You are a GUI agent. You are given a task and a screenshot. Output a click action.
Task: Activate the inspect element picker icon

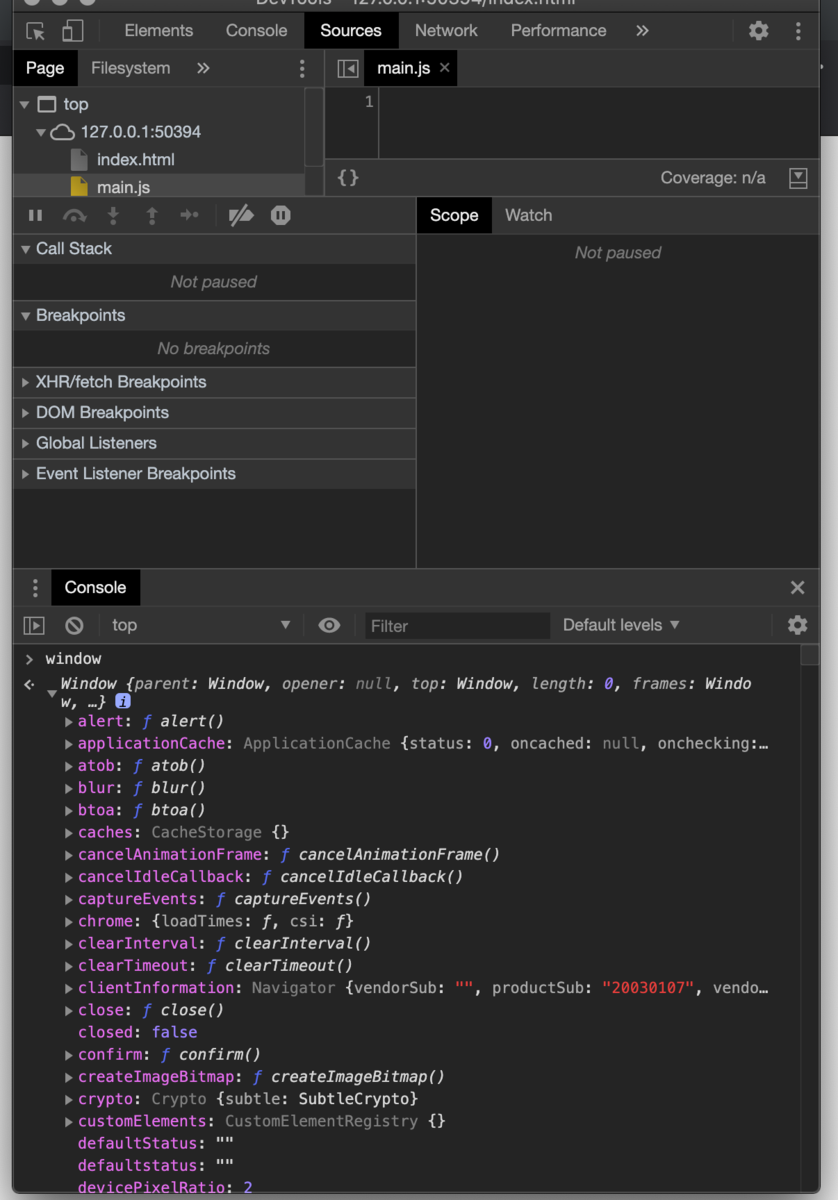36,31
